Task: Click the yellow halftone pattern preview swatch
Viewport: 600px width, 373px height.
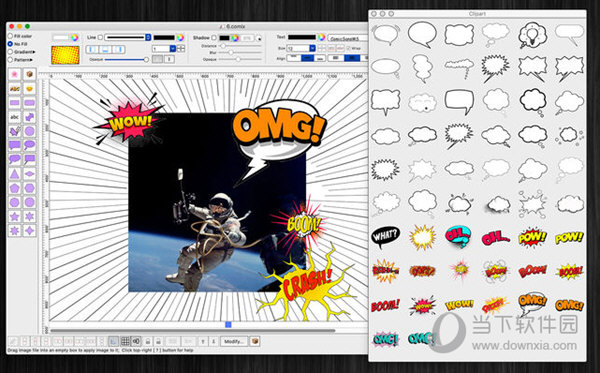Action: pos(65,55)
